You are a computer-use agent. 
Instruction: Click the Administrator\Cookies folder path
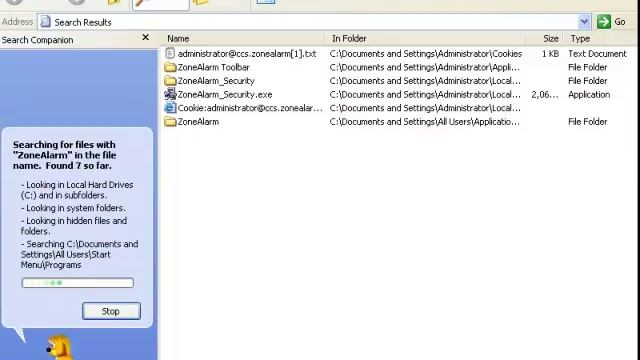coord(426,53)
